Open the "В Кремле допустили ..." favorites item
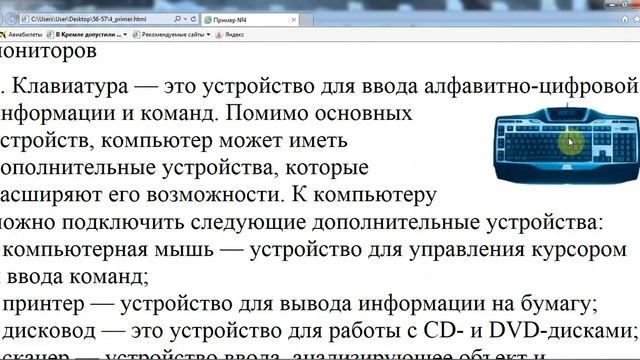The image size is (640, 360). 88,35
